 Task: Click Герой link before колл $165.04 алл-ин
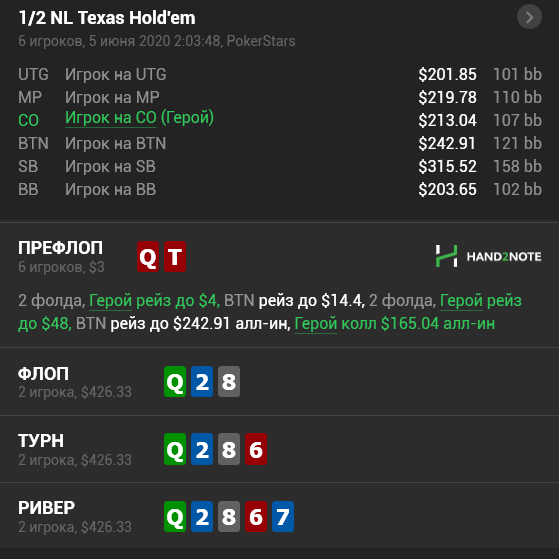click(x=316, y=324)
